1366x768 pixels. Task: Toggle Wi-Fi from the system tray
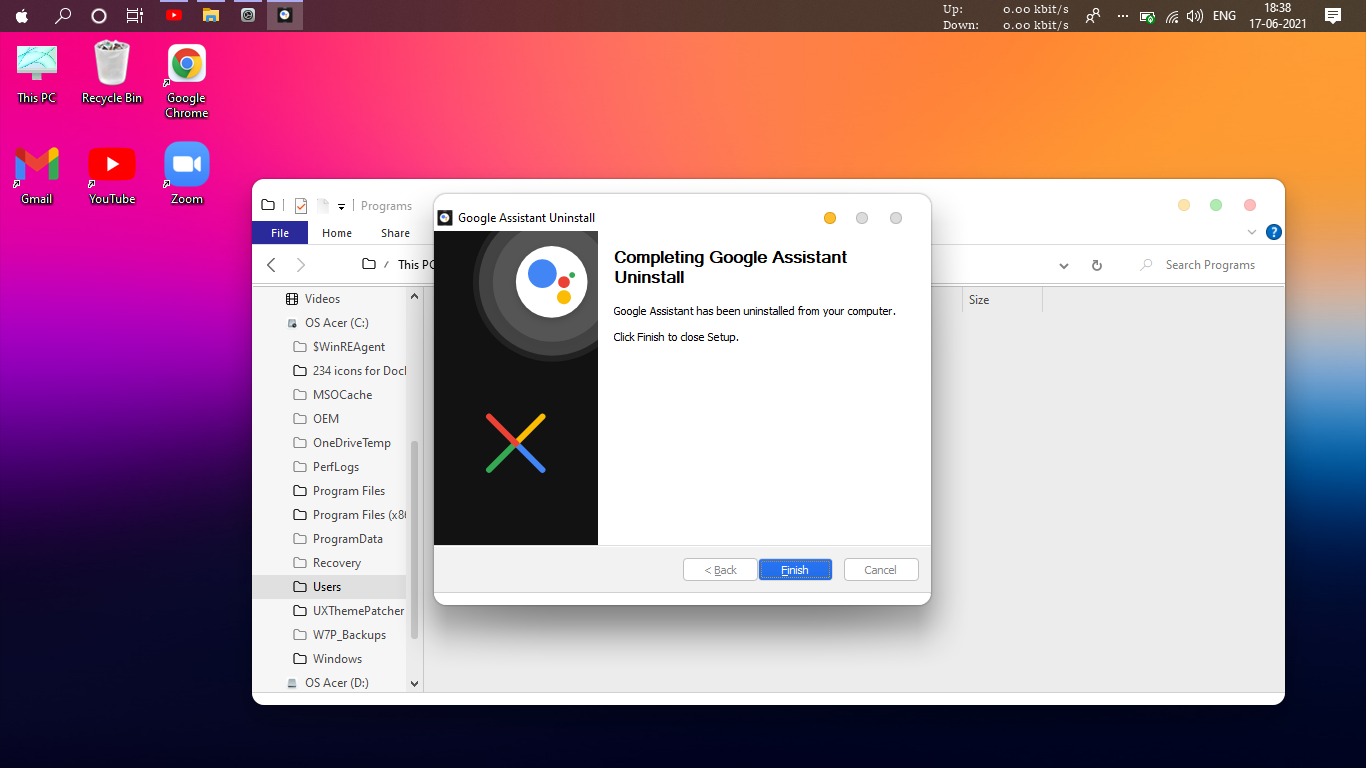coord(1170,15)
